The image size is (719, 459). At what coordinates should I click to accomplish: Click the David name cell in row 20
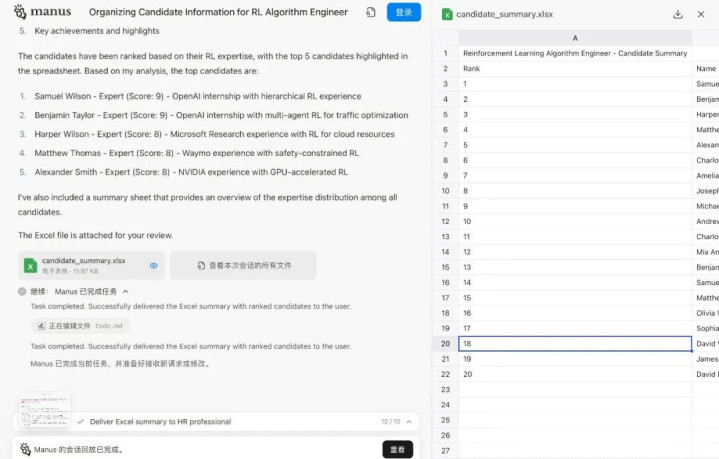(x=705, y=343)
